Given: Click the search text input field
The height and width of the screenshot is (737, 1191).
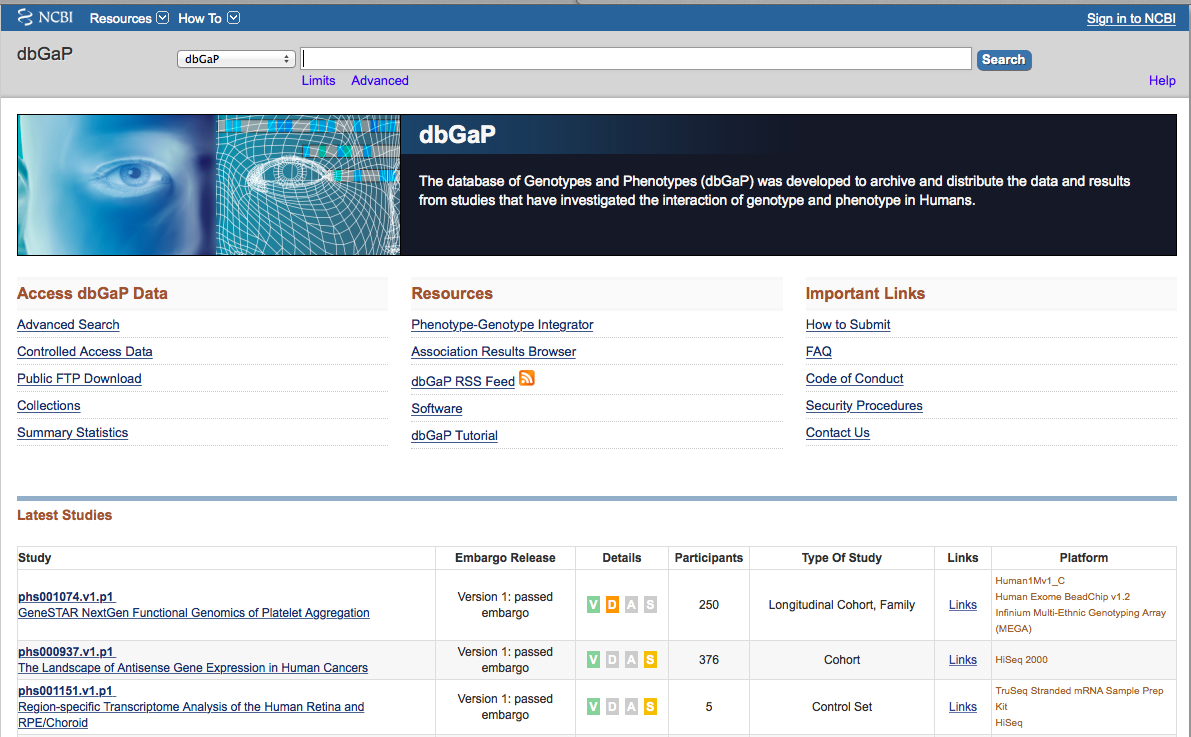Looking at the screenshot, I should (x=637, y=59).
